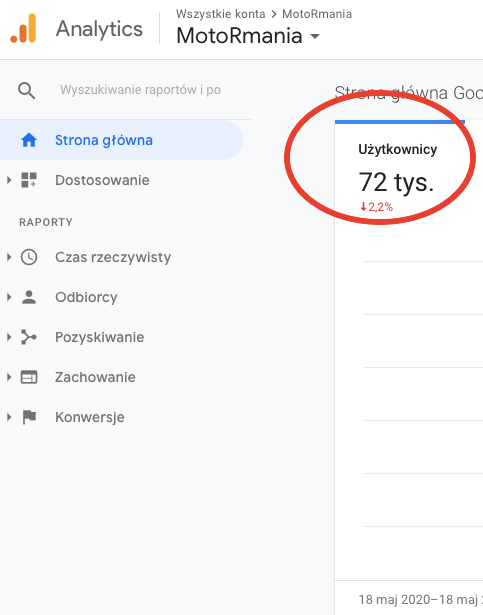Image resolution: width=483 pixels, height=615 pixels.
Task: Click the Wszystkie konta breadcrumb link
Action: coord(221,14)
